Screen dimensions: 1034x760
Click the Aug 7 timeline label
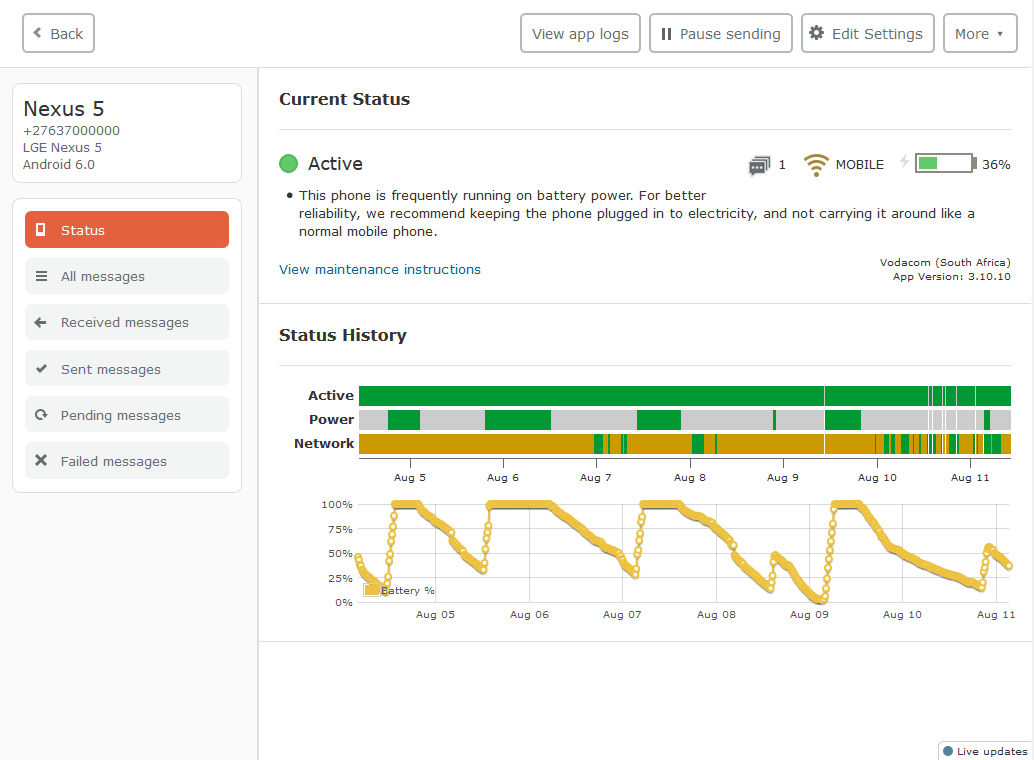[595, 477]
